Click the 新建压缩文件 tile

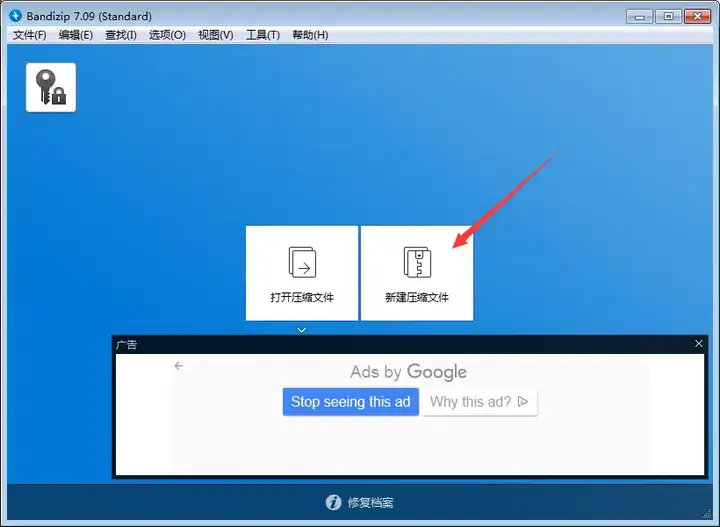click(417, 273)
